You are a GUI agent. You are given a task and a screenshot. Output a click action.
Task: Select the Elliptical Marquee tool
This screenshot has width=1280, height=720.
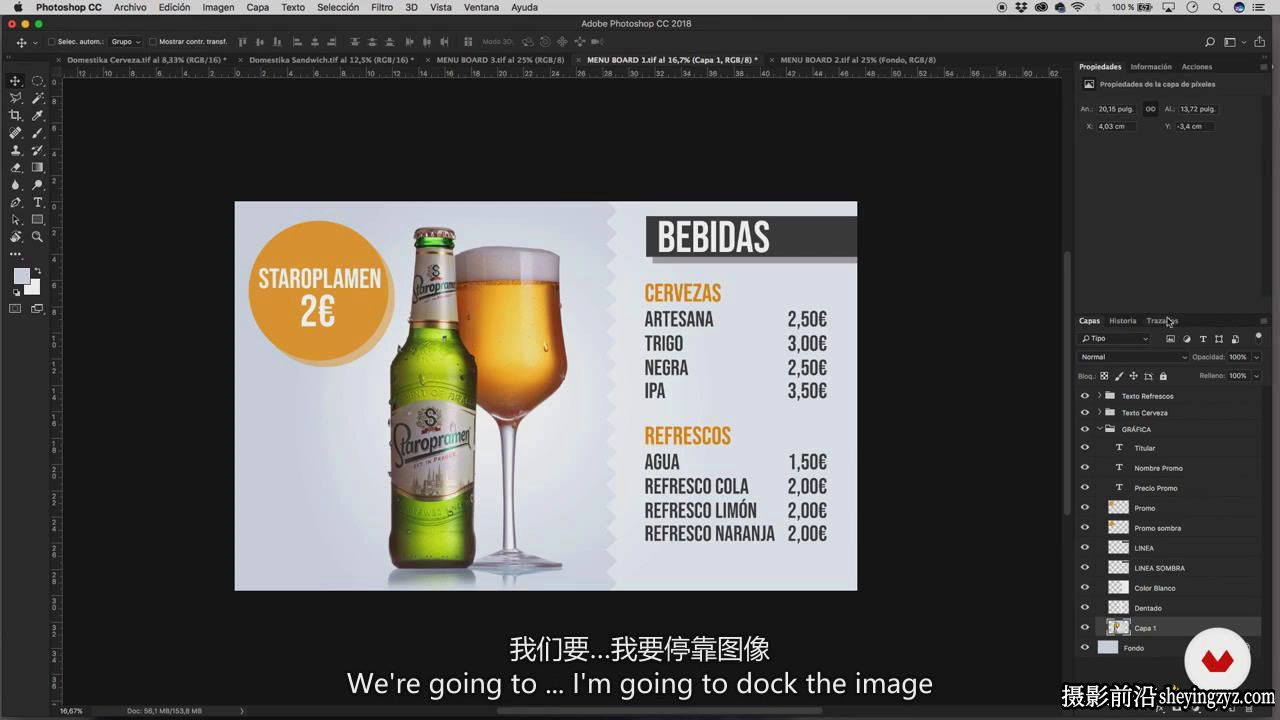tap(37, 81)
